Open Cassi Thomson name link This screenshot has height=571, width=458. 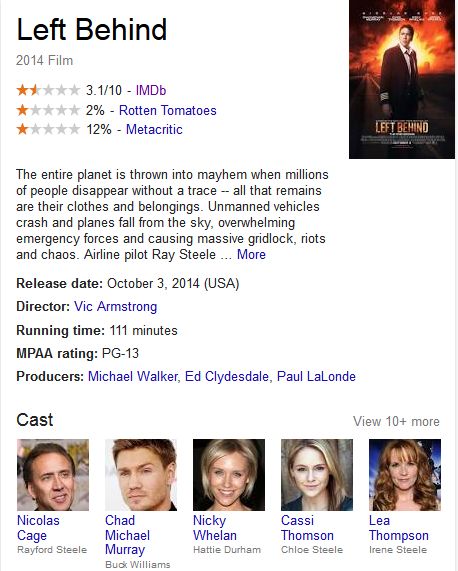point(307,528)
